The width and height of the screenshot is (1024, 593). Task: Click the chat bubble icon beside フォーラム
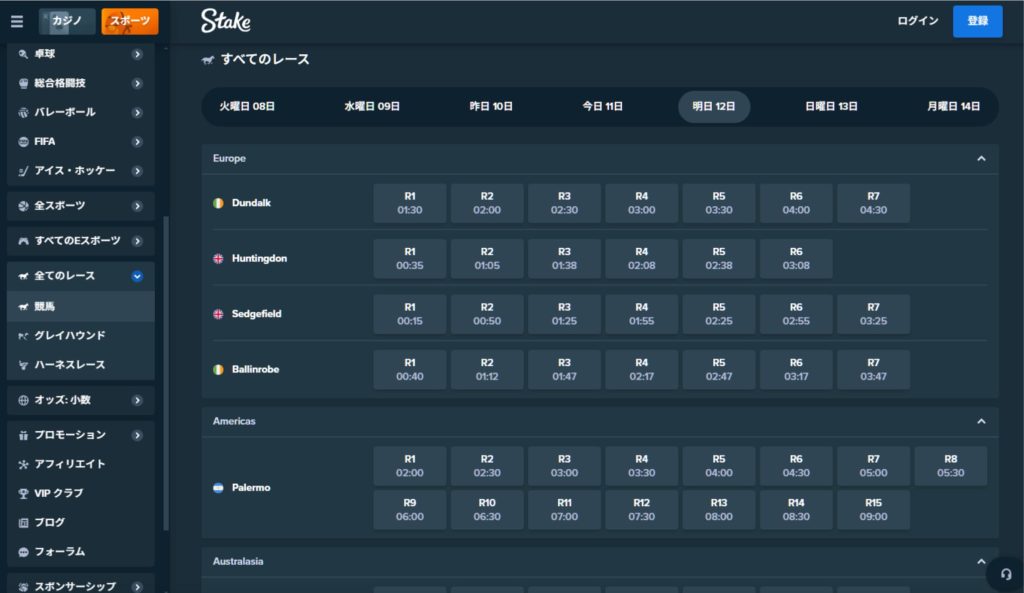click(24, 552)
